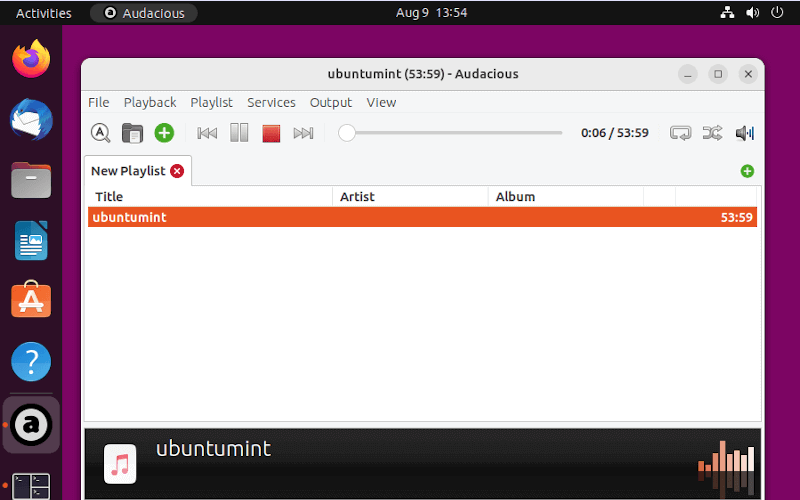Open Ubuntu Software from the dock
The image size is (800, 500).
(x=31, y=299)
